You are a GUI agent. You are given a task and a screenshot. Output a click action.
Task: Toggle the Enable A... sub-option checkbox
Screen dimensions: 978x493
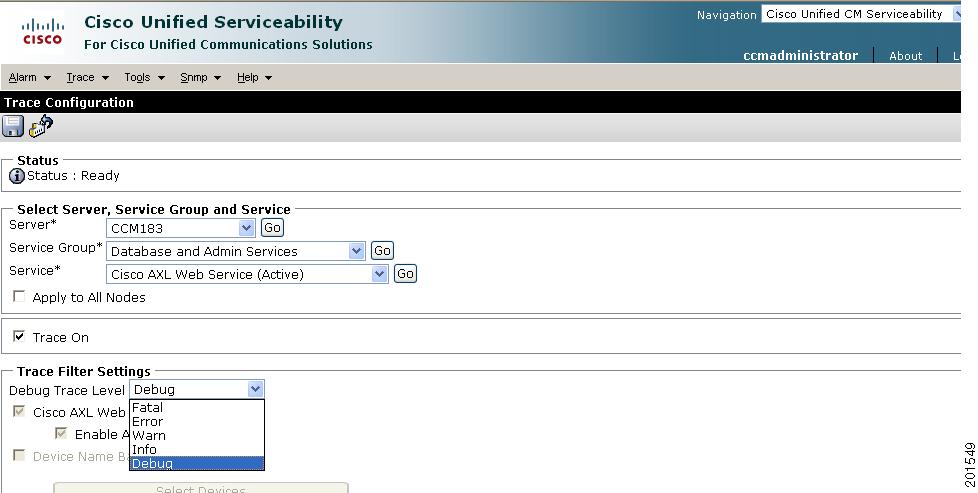coord(61,433)
